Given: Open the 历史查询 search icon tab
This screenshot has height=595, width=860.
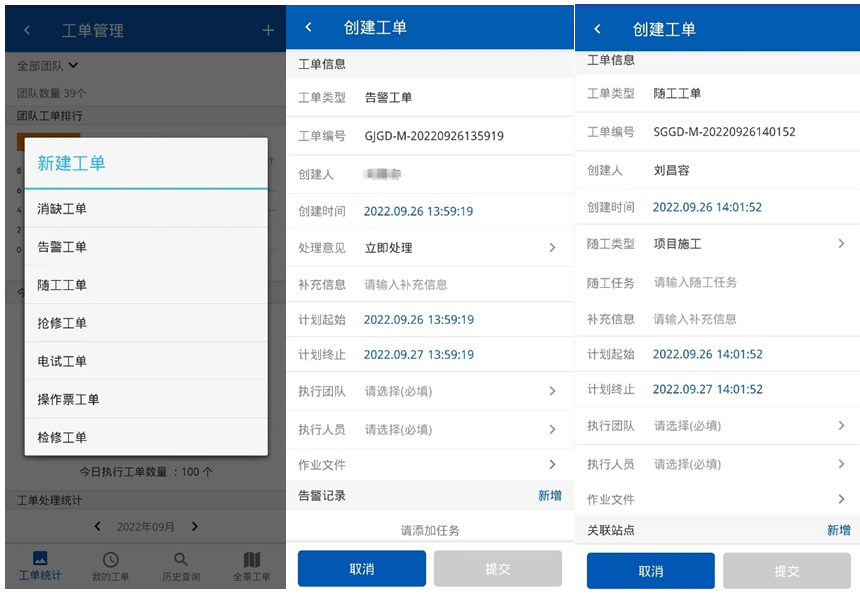Looking at the screenshot, I should 180,560.
